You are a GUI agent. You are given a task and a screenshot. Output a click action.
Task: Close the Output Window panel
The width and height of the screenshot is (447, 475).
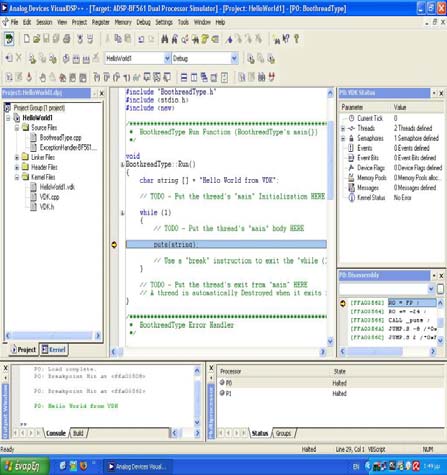5,368
